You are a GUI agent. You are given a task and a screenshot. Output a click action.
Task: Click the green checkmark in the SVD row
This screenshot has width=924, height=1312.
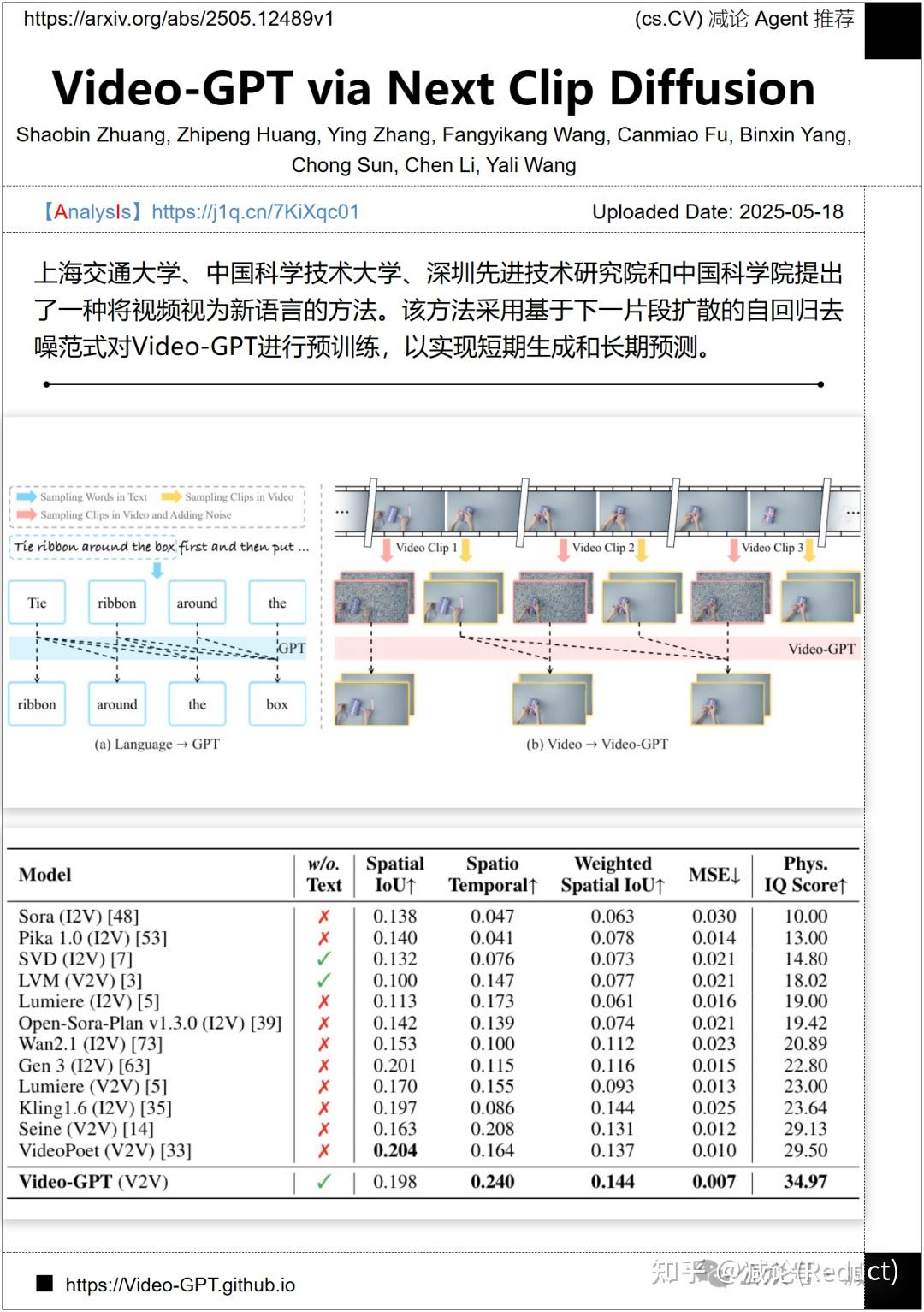(323, 959)
